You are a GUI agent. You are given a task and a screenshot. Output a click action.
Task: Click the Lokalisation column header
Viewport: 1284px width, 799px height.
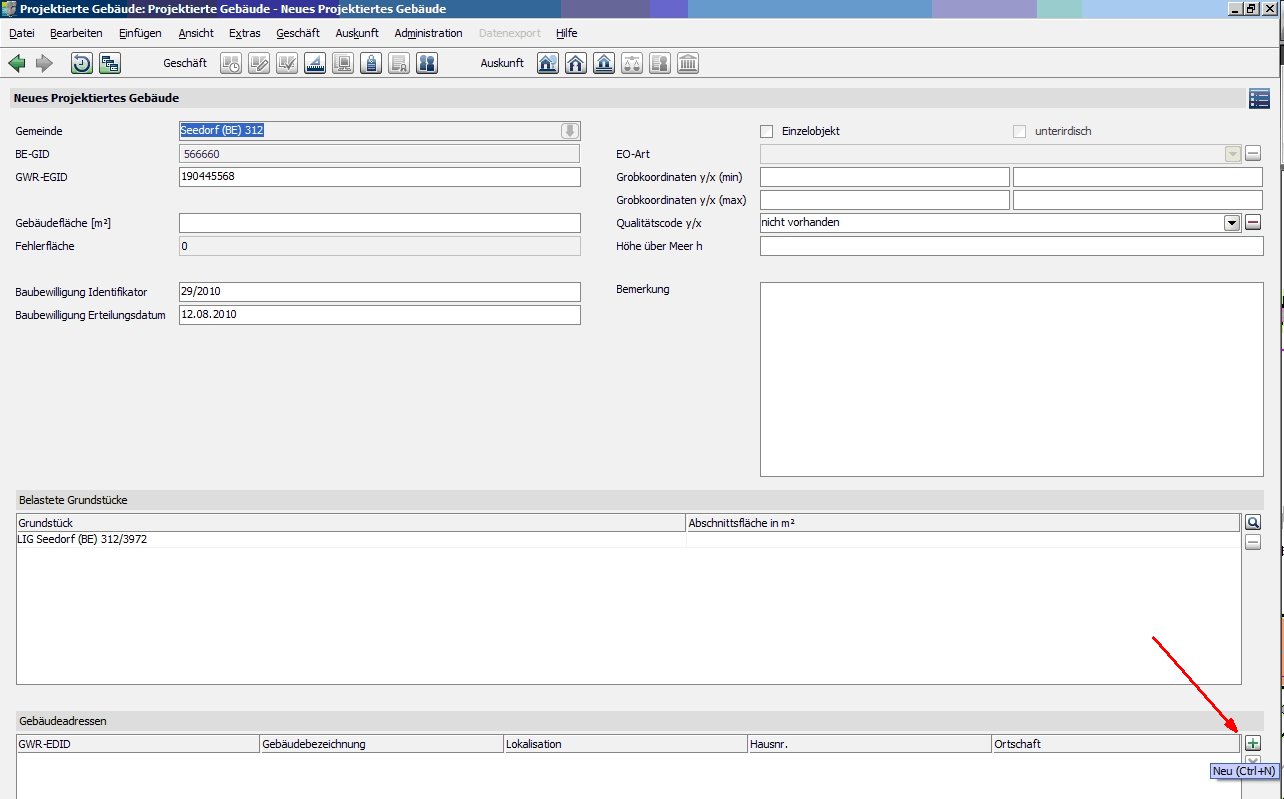625,744
